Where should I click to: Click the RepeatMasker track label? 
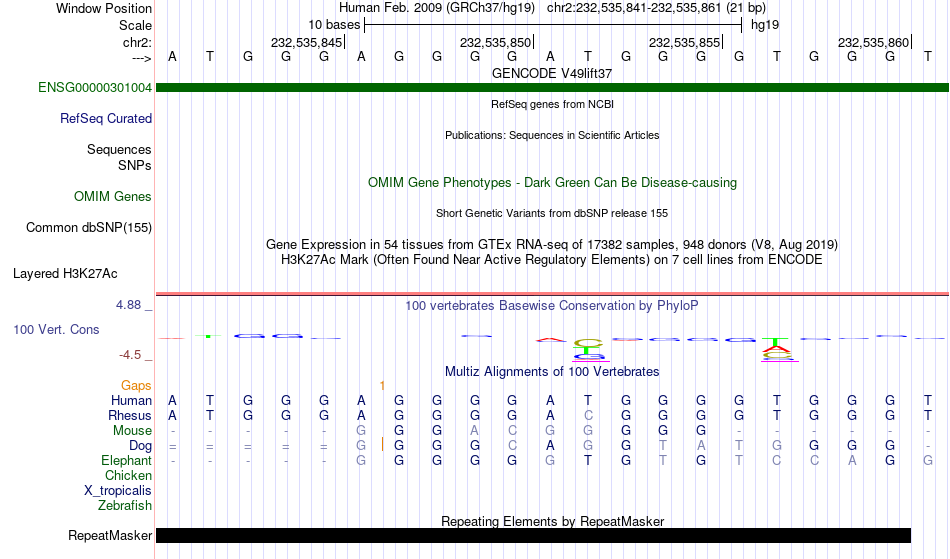[x=110, y=535]
